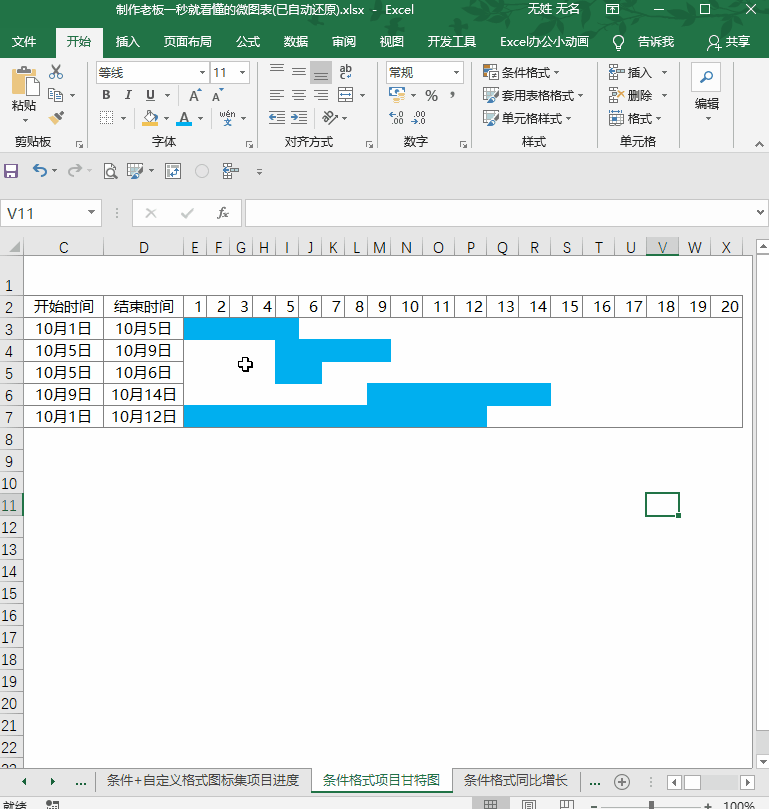
Task: Select the Format Painter brush
Action: (56, 118)
